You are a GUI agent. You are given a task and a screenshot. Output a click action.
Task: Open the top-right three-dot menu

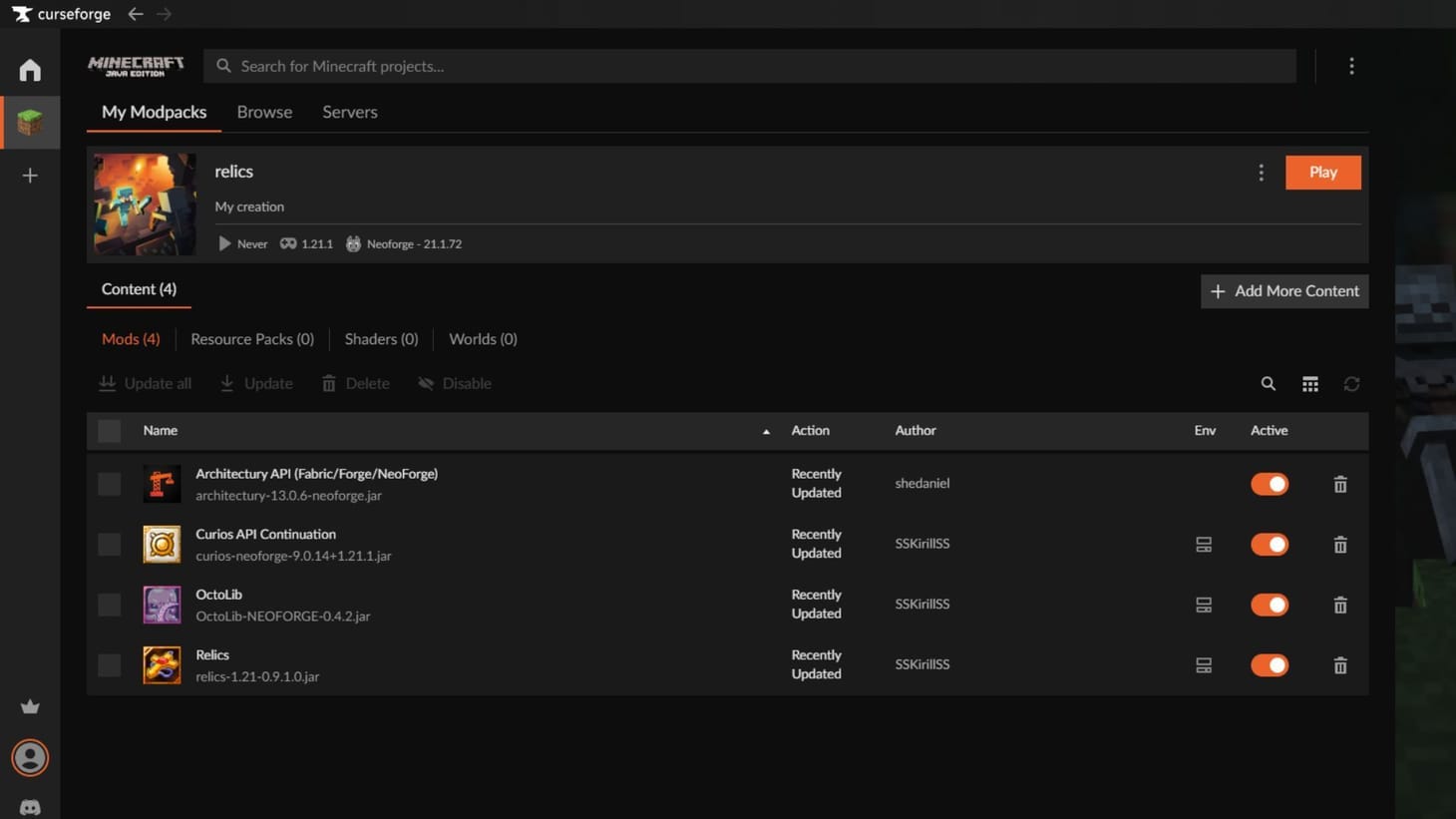pyautogui.click(x=1352, y=66)
